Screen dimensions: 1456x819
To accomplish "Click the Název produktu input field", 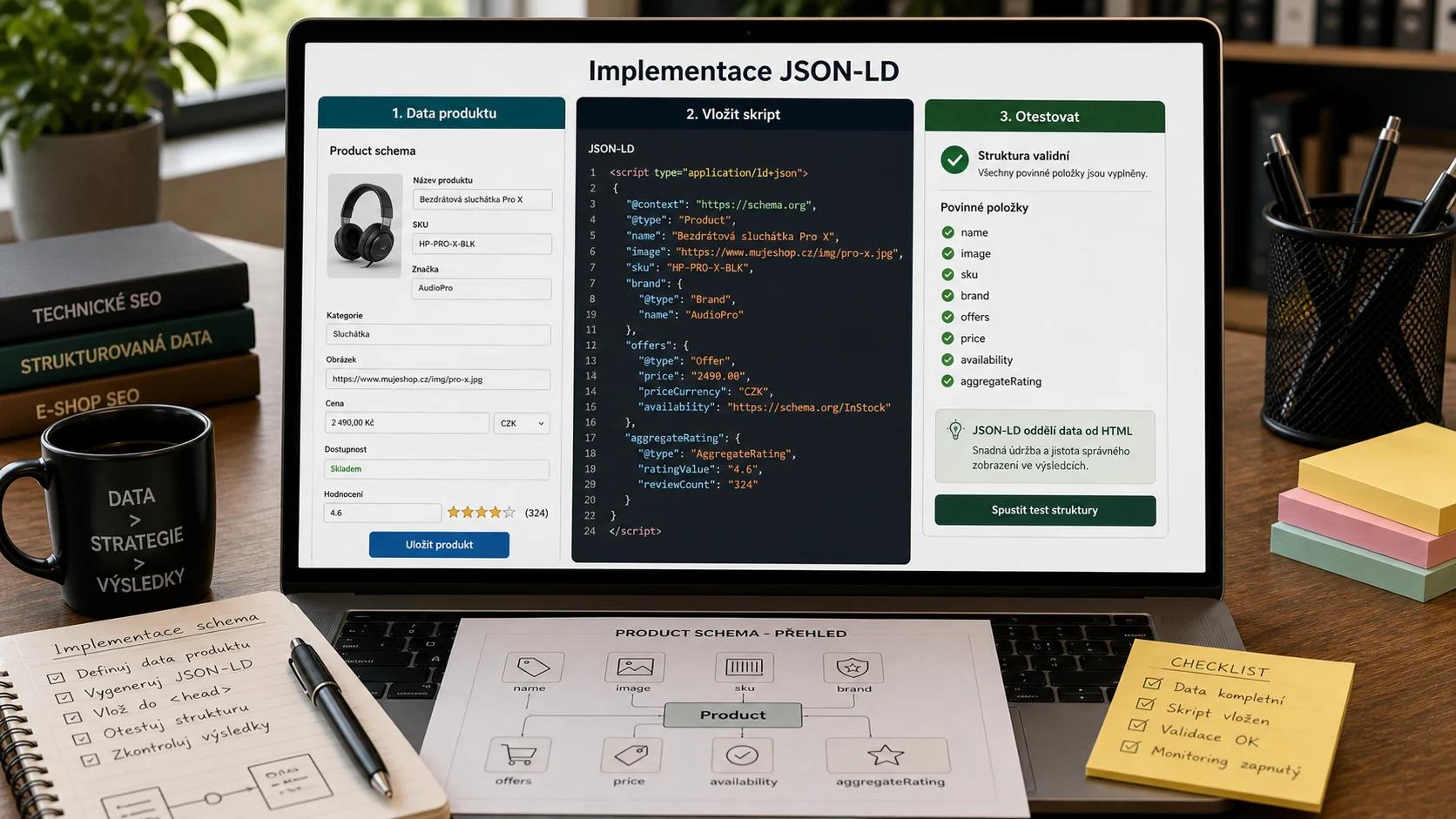I will pos(482,199).
